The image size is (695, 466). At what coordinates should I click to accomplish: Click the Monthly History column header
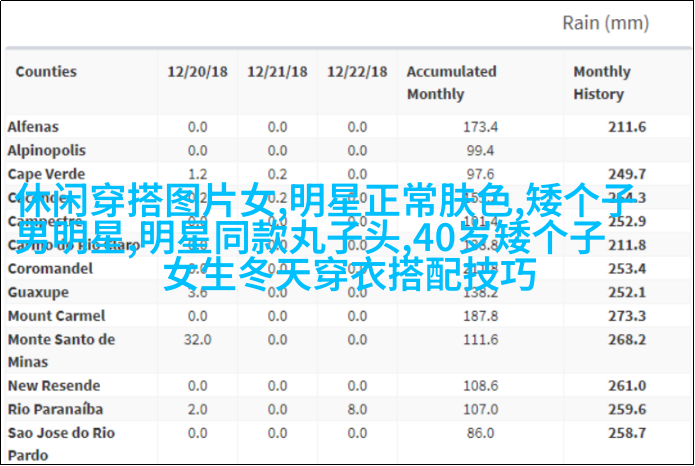pyautogui.click(x=601, y=83)
